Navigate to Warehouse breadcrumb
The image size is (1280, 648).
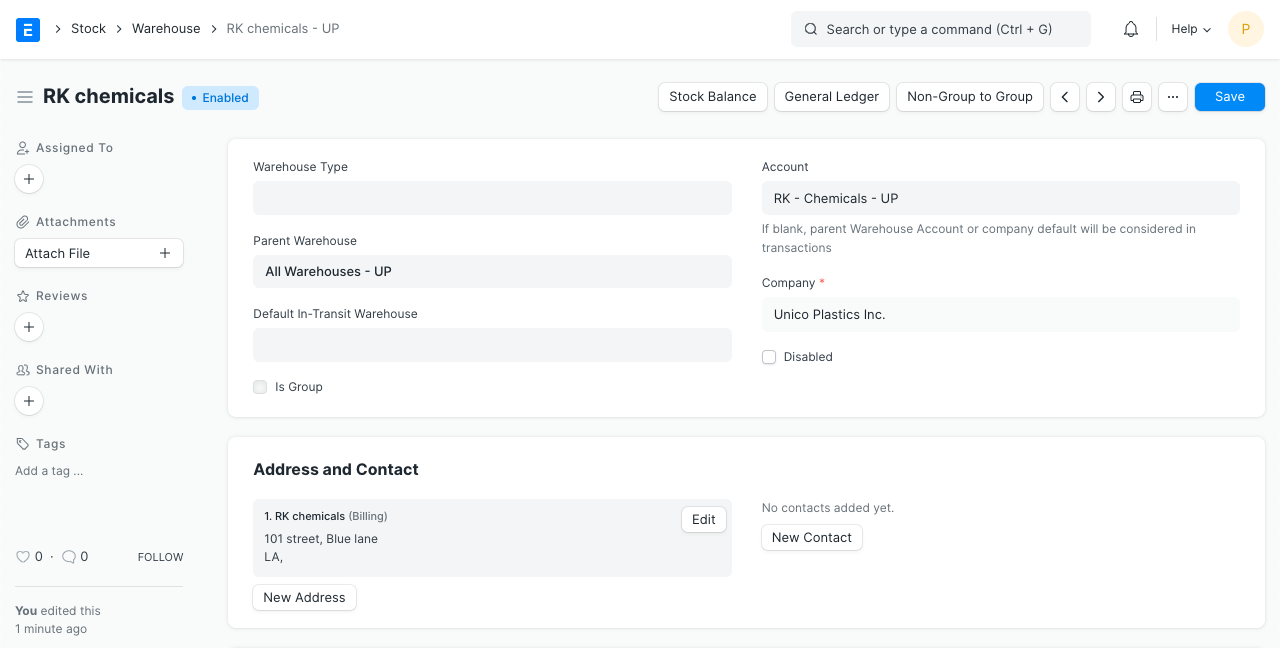click(x=166, y=29)
